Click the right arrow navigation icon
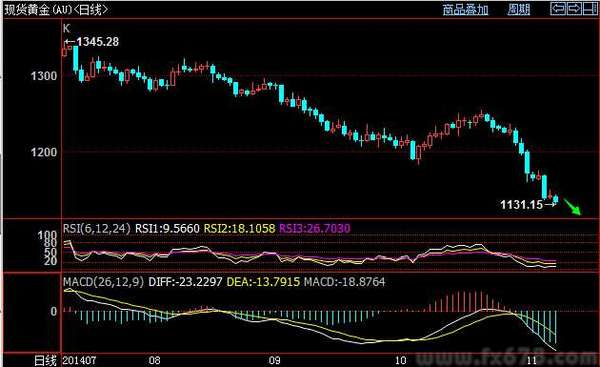Image resolution: width=600 pixels, height=367 pixels. [x=574, y=8]
